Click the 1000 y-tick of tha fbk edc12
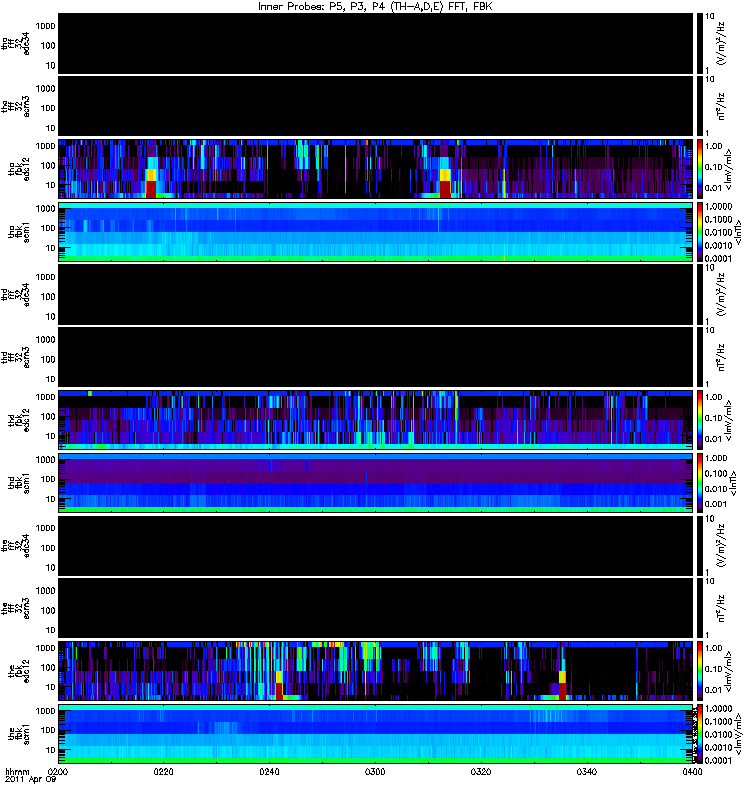The width and height of the screenshot is (750, 800). click(46, 146)
